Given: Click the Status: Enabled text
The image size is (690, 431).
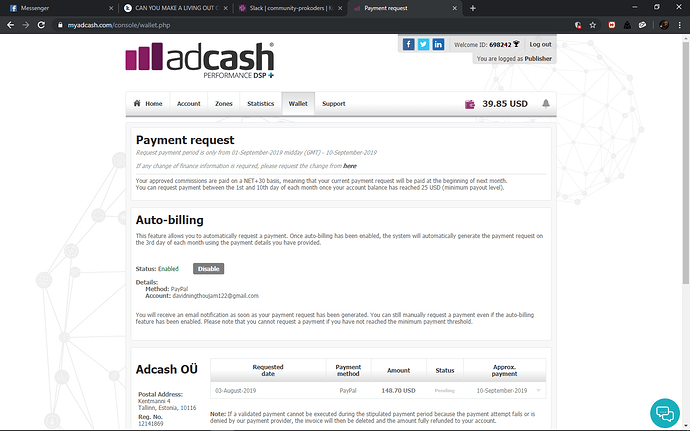Looking at the screenshot, I should click(157, 269).
